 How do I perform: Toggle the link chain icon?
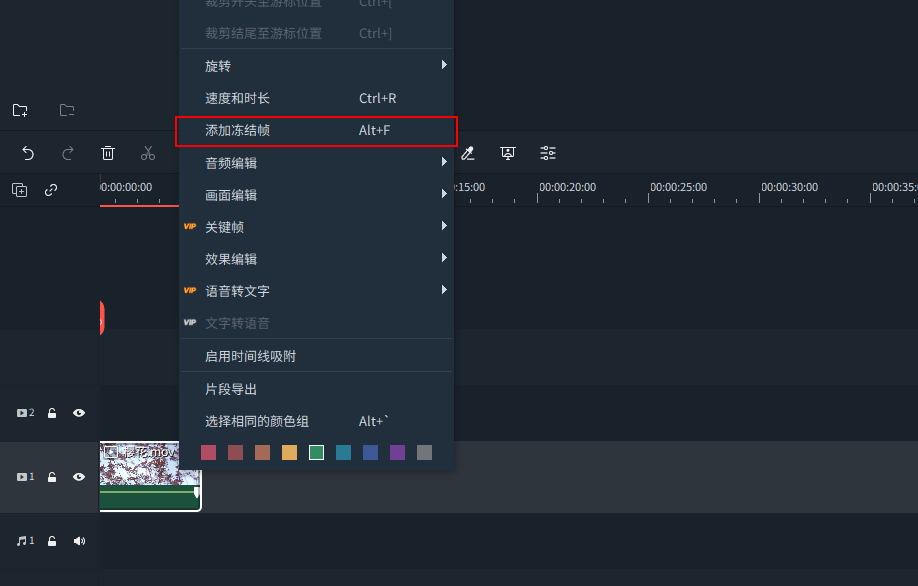click(x=51, y=190)
